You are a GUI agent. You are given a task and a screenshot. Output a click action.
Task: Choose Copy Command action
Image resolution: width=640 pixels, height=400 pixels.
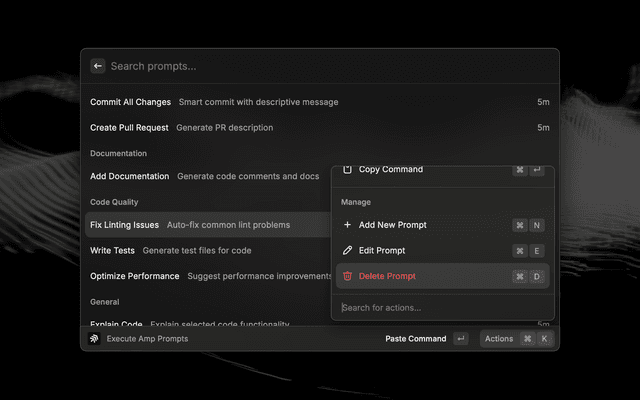click(x=390, y=170)
